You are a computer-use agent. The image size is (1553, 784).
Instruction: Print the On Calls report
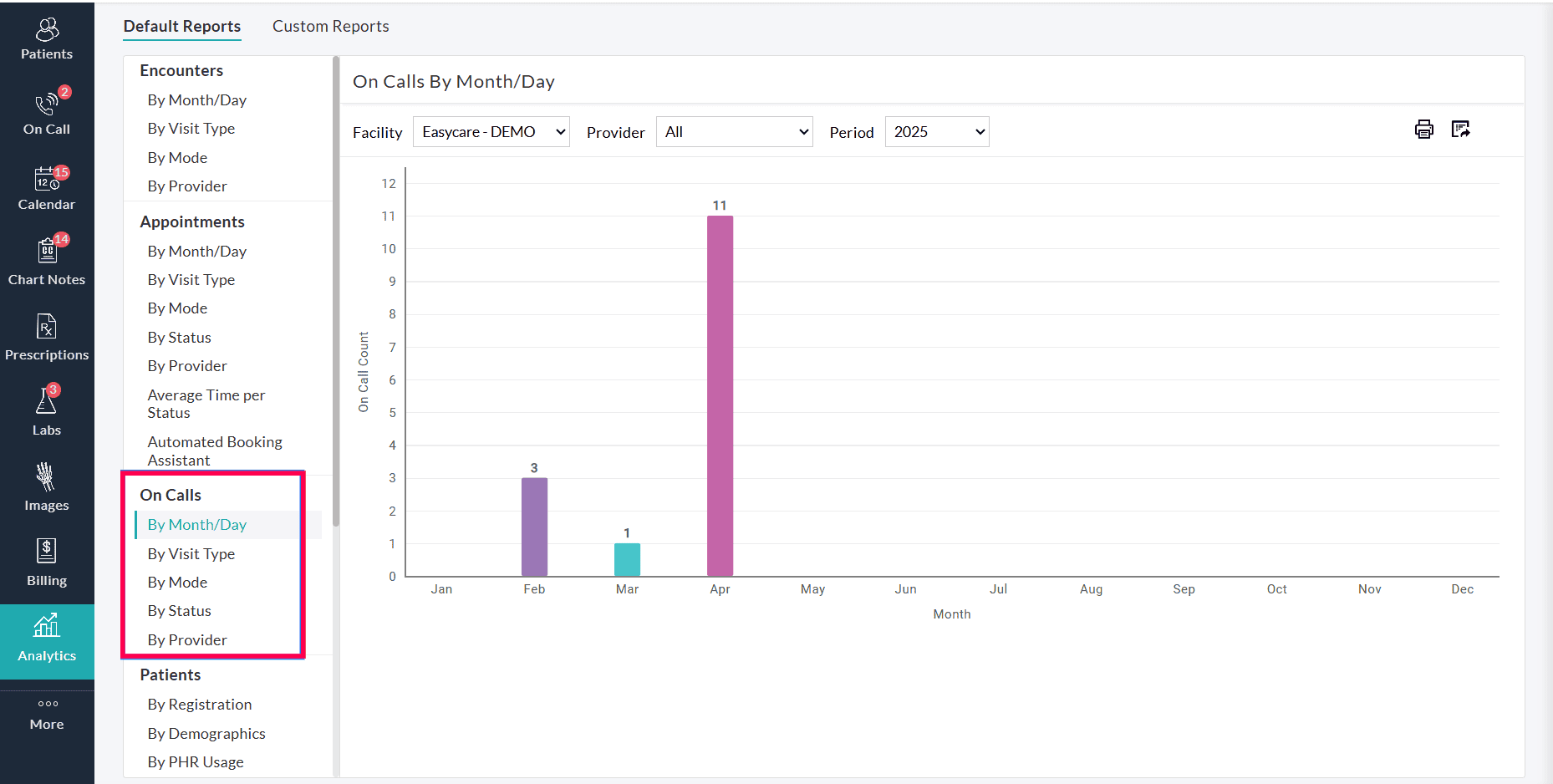[x=1423, y=130]
